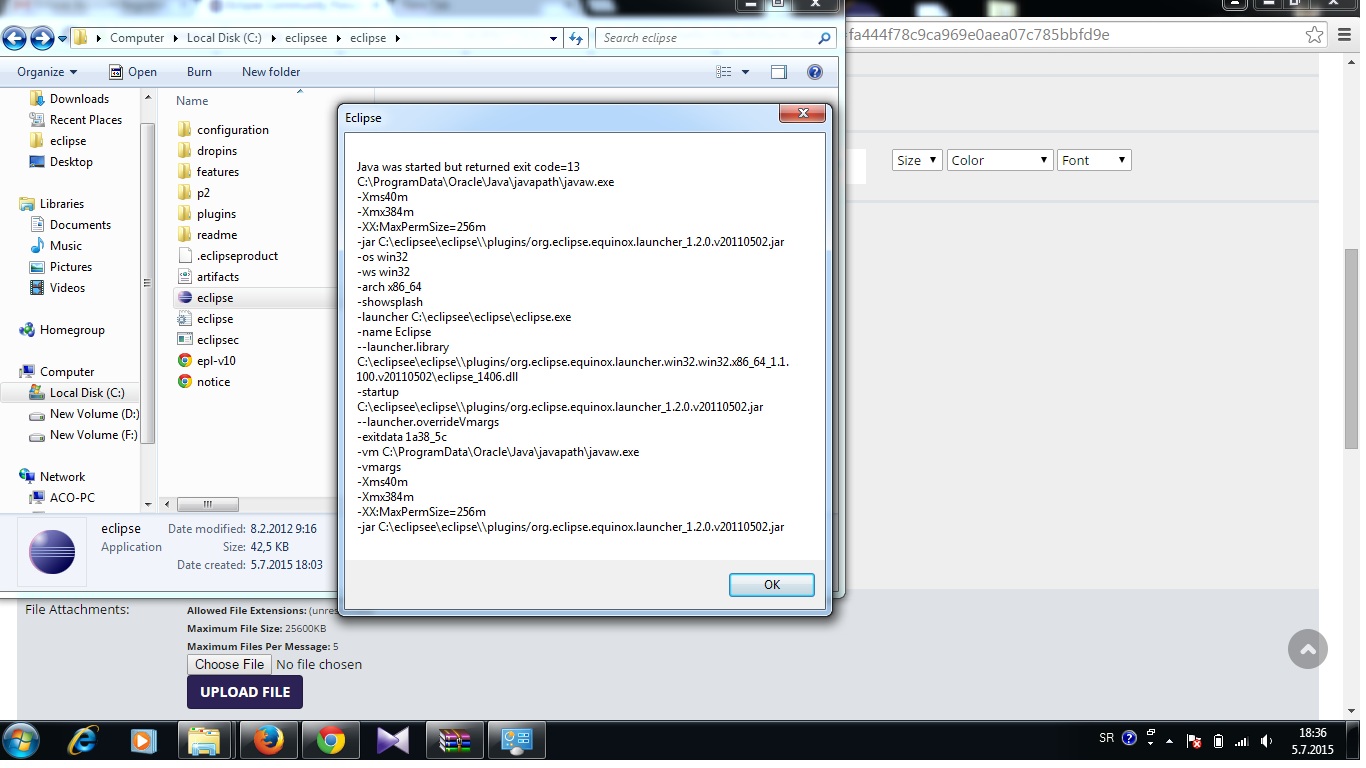Open Internet Explorer from taskbar
1366x768 pixels.
tap(84, 741)
